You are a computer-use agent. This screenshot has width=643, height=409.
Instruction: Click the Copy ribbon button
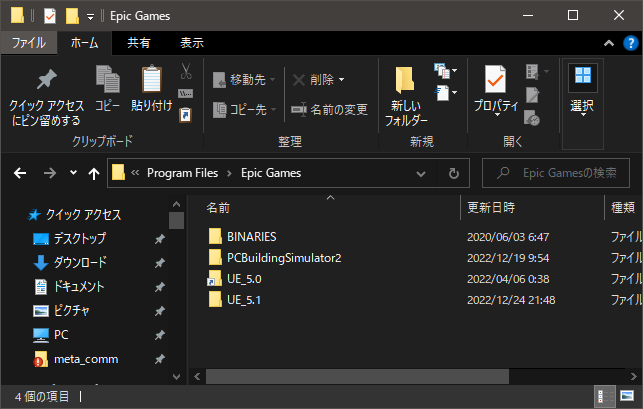(107, 89)
